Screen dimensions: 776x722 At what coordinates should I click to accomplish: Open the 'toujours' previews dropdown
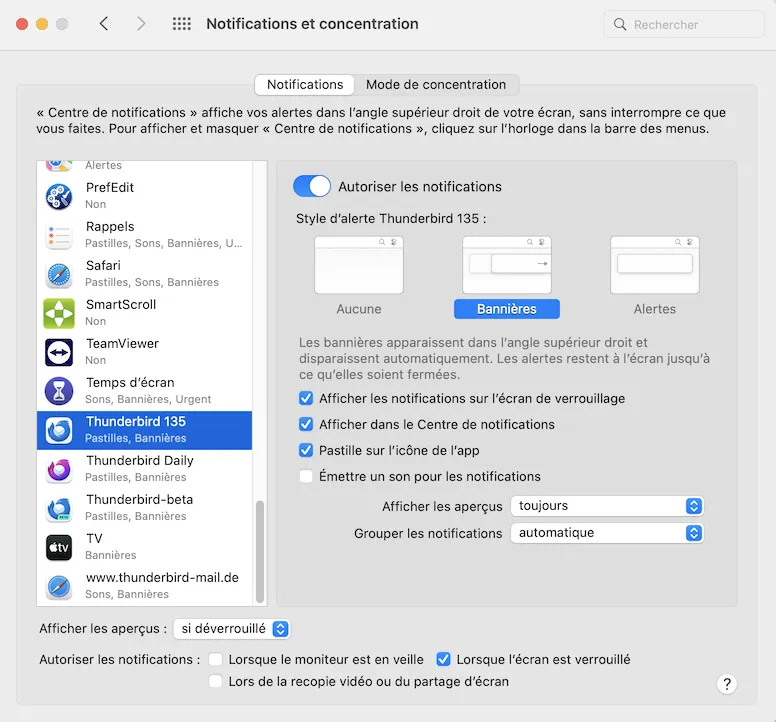607,506
